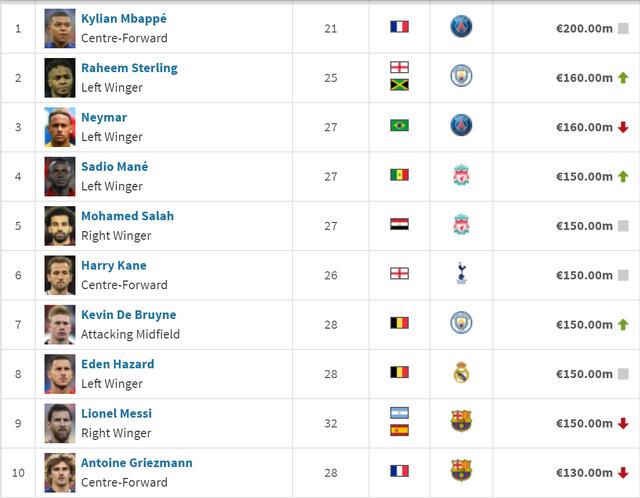Screen dimensions: 640x498
Task: Click Eden Hazard's portrait thumbnail
Action: pos(60,374)
